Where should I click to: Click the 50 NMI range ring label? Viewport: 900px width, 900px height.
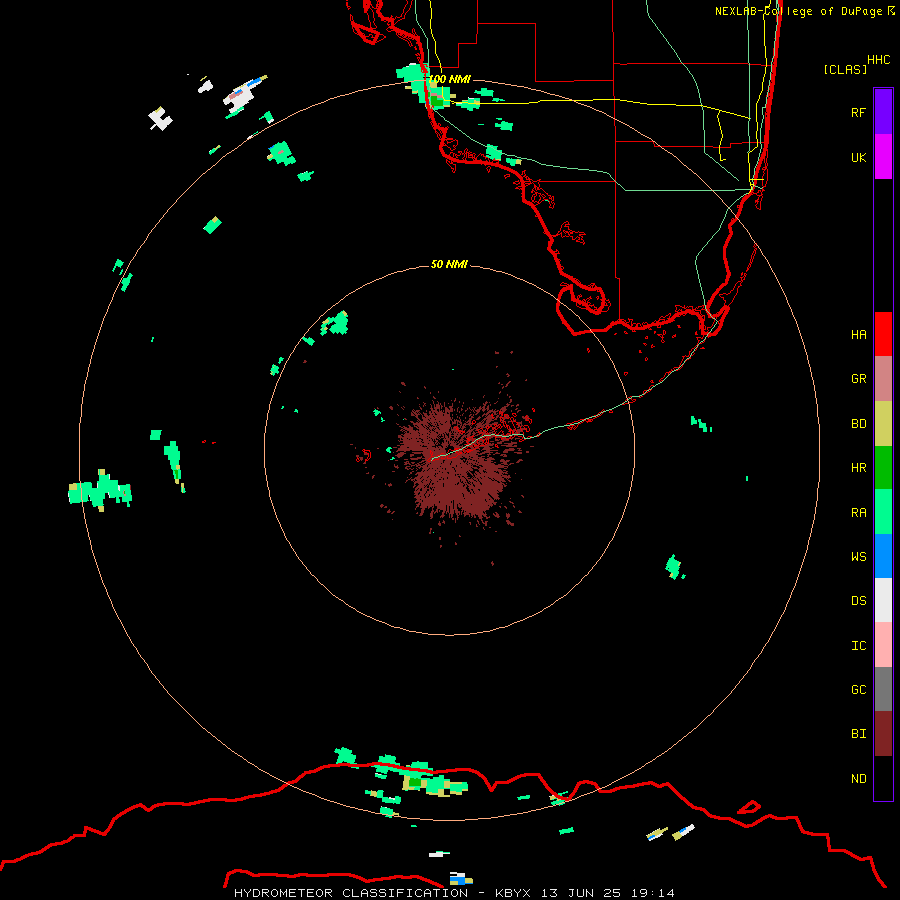[449, 264]
